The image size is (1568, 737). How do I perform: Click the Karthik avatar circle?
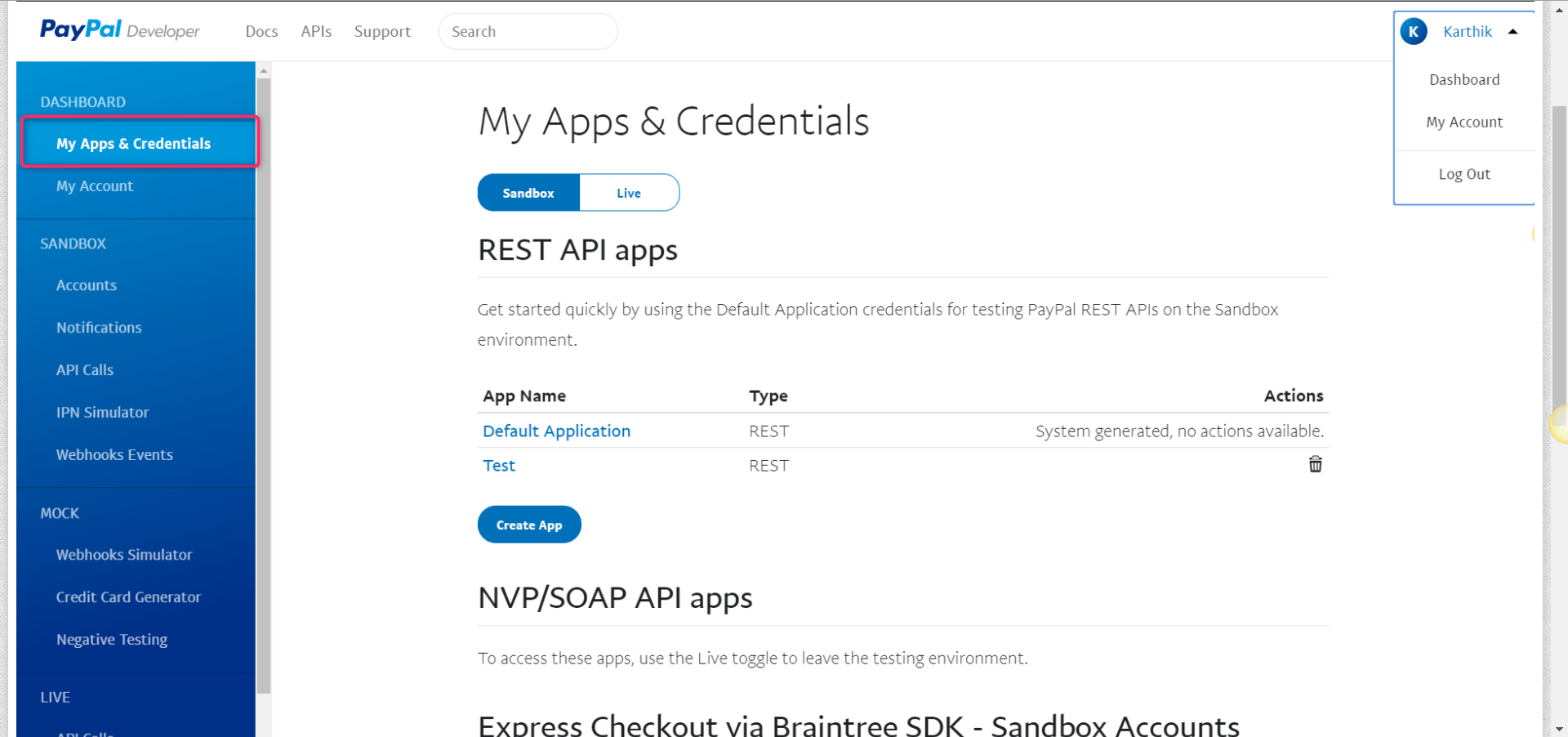[1414, 31]
